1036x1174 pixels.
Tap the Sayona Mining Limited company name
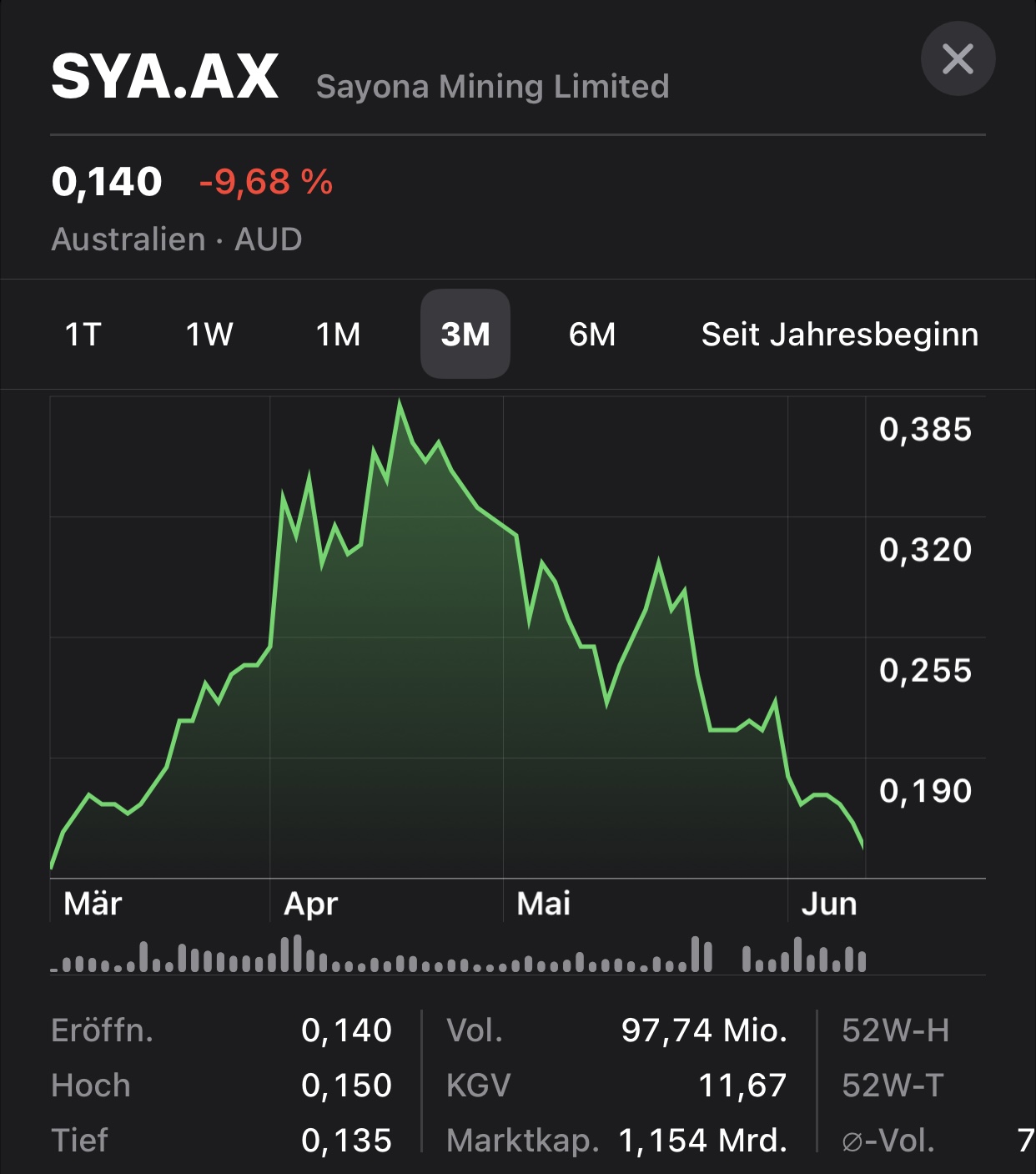492,87
